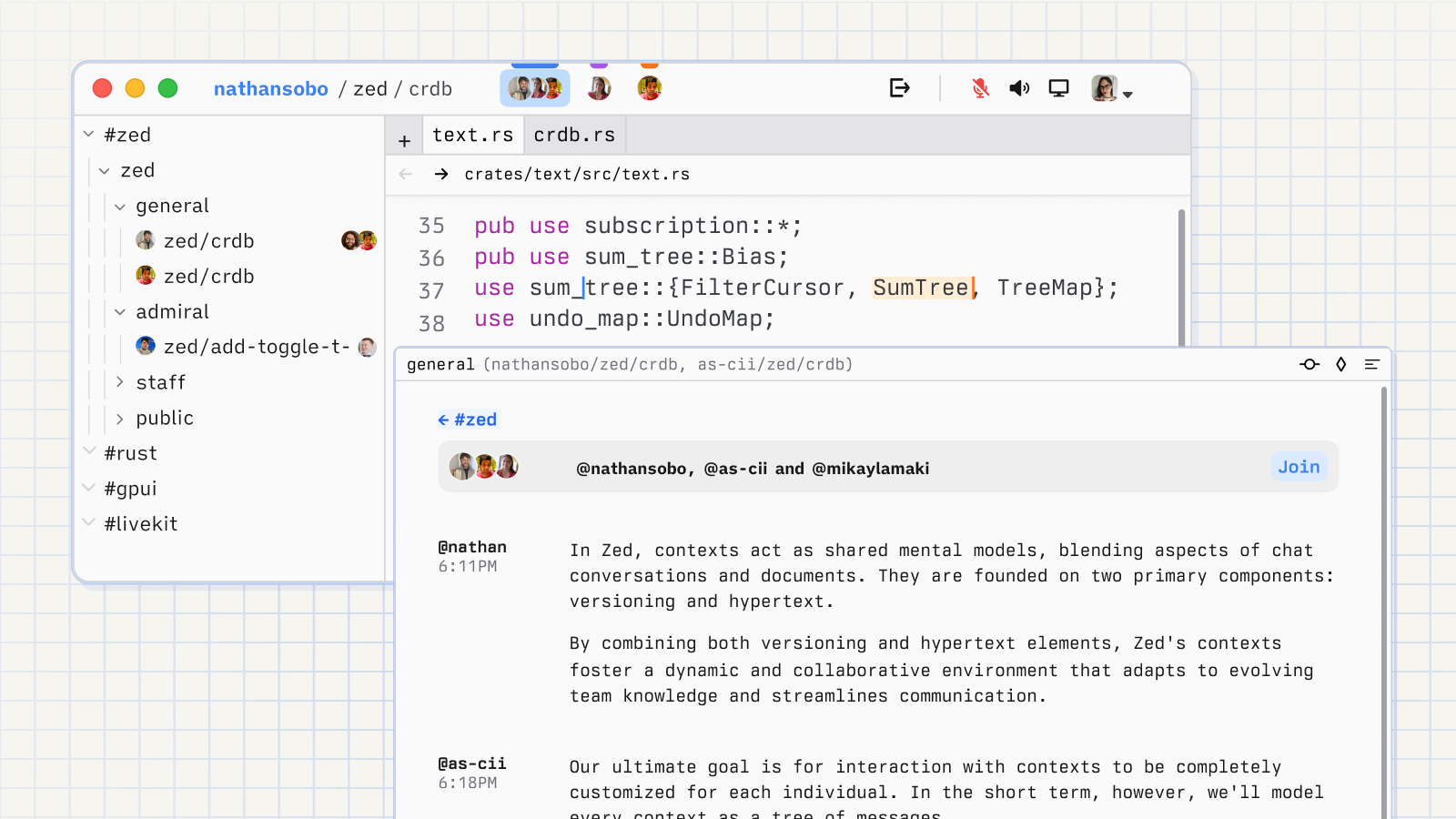Click the commit-style icon in general panel
1456x819 pixels.
pyautogui.click(x=1309, y=365)
